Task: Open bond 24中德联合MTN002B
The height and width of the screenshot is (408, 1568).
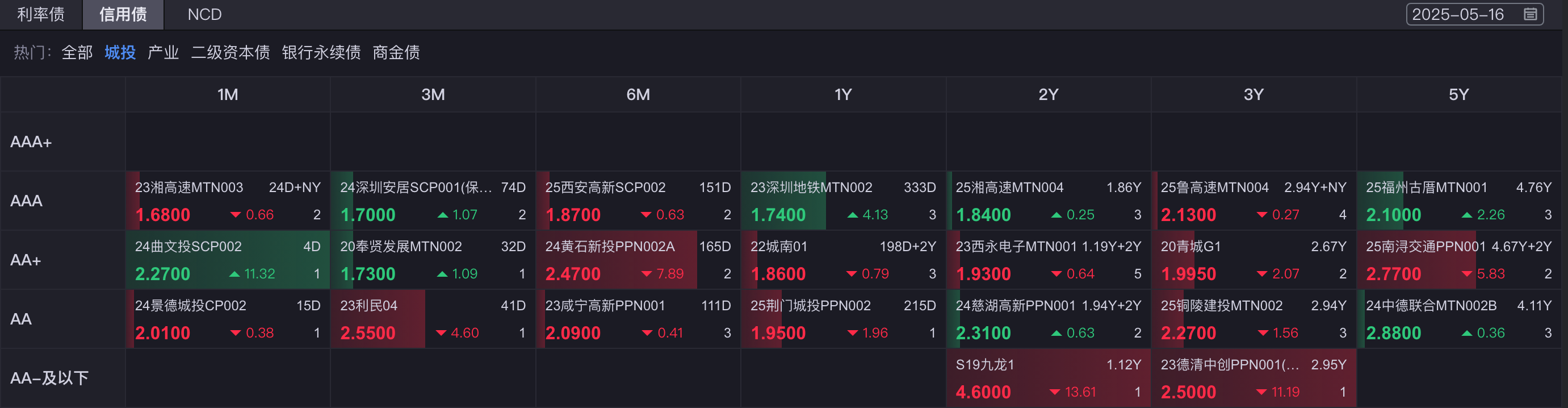Action: (x=1431, y=306)
